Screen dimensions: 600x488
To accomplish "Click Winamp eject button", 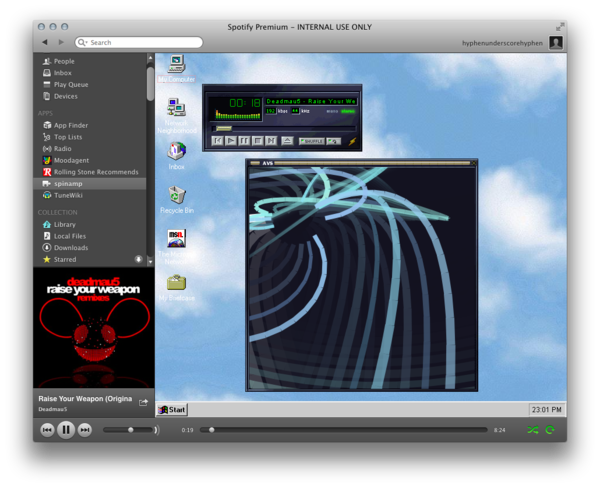I will coord(287,141).
